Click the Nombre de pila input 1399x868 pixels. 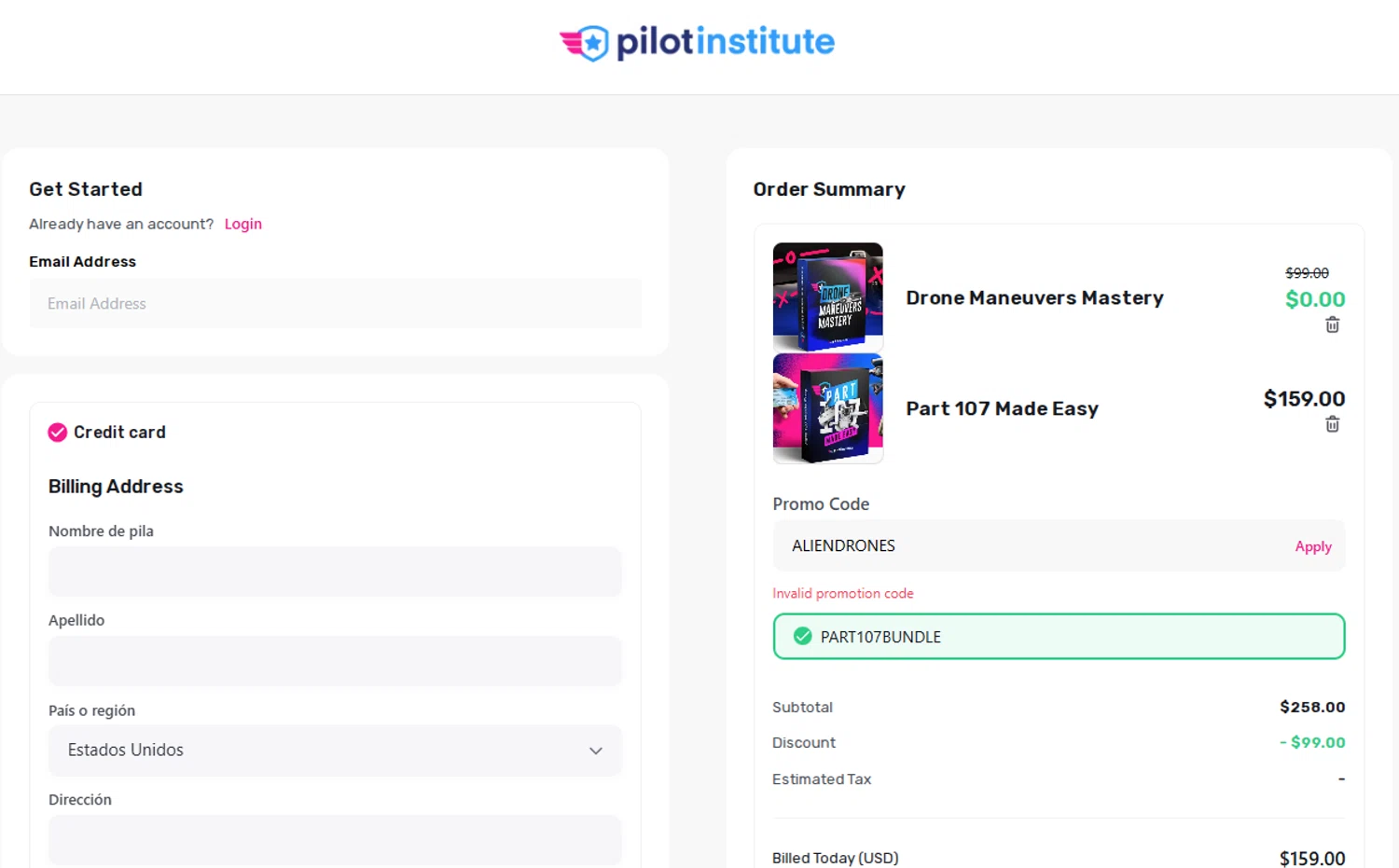335,572
